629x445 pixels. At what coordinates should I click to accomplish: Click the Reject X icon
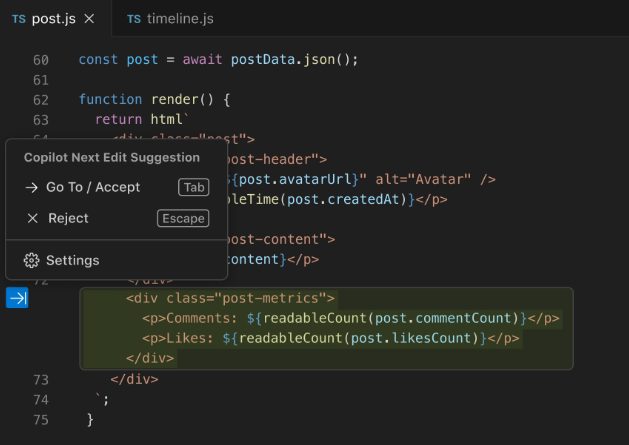click(32, 218)
